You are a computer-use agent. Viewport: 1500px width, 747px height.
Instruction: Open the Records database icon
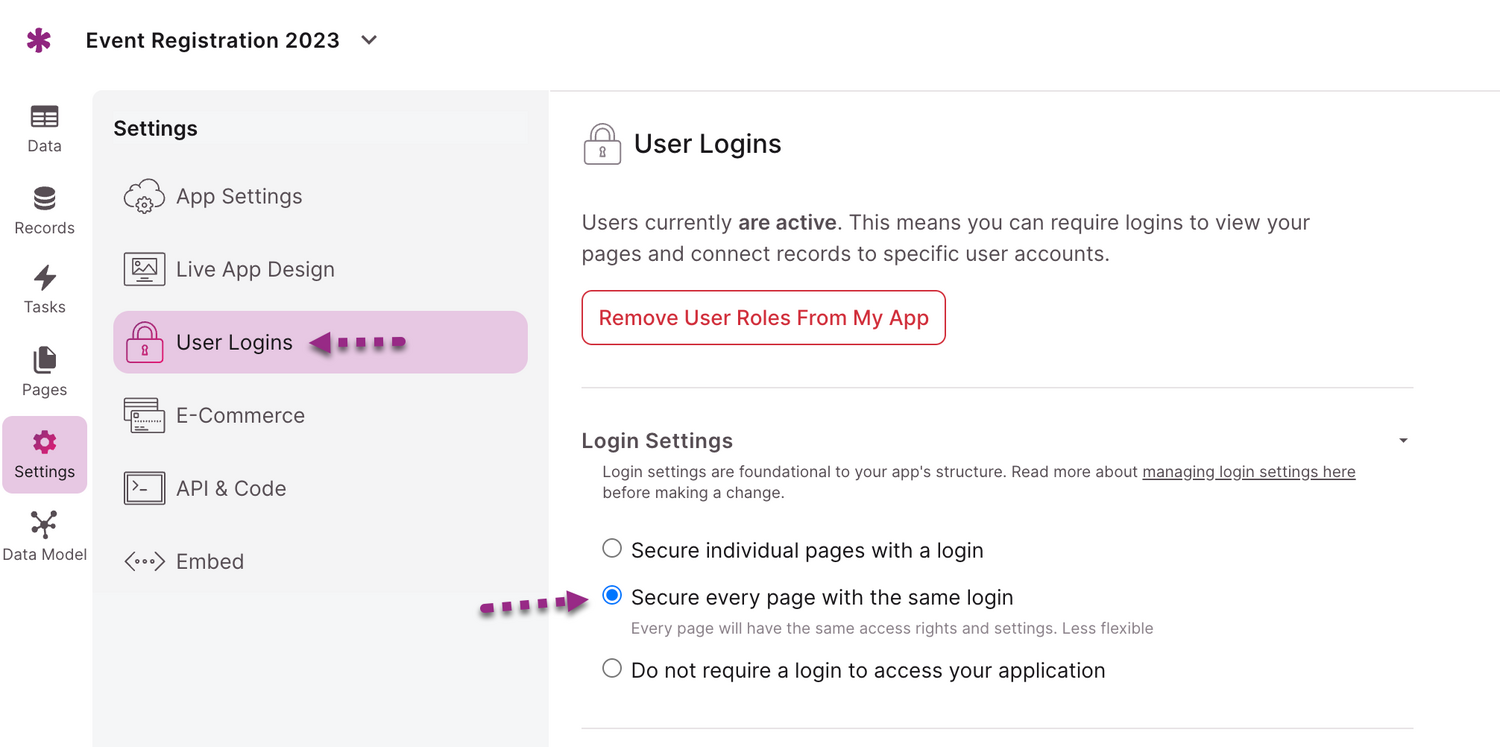click(x=44, y=199)
